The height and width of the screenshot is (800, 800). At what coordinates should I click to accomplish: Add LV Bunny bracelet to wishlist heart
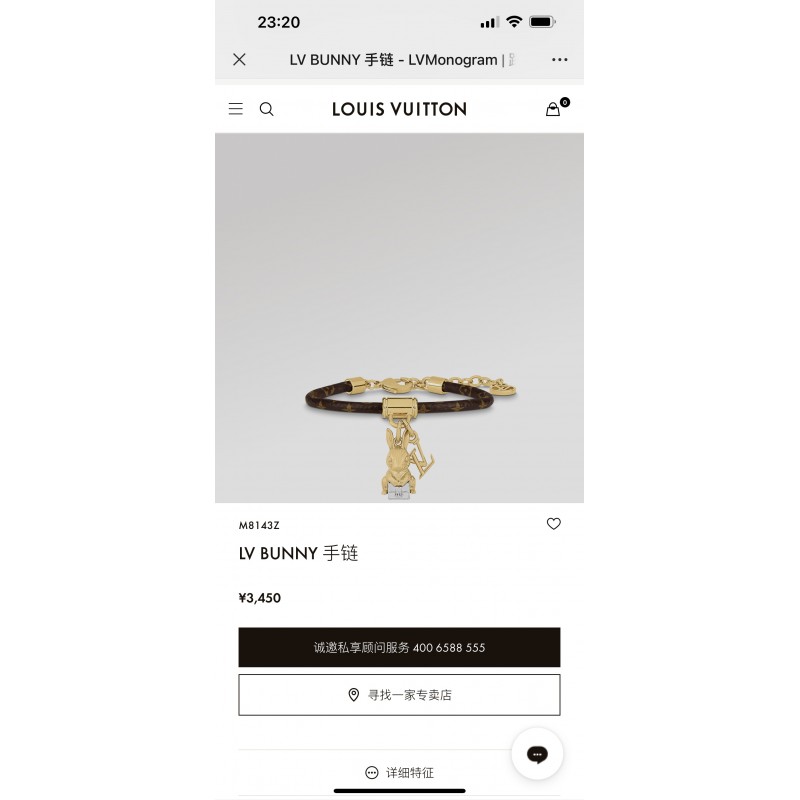[554, 523]
